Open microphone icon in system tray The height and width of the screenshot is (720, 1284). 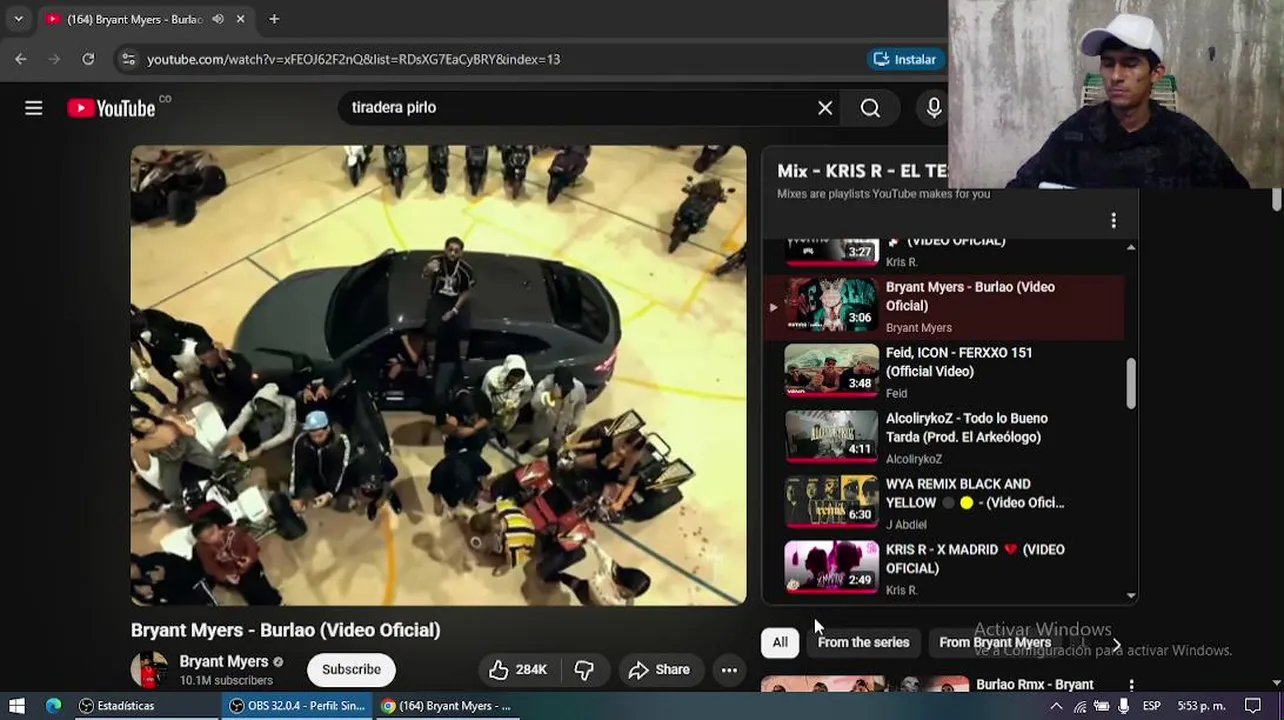1124,706
